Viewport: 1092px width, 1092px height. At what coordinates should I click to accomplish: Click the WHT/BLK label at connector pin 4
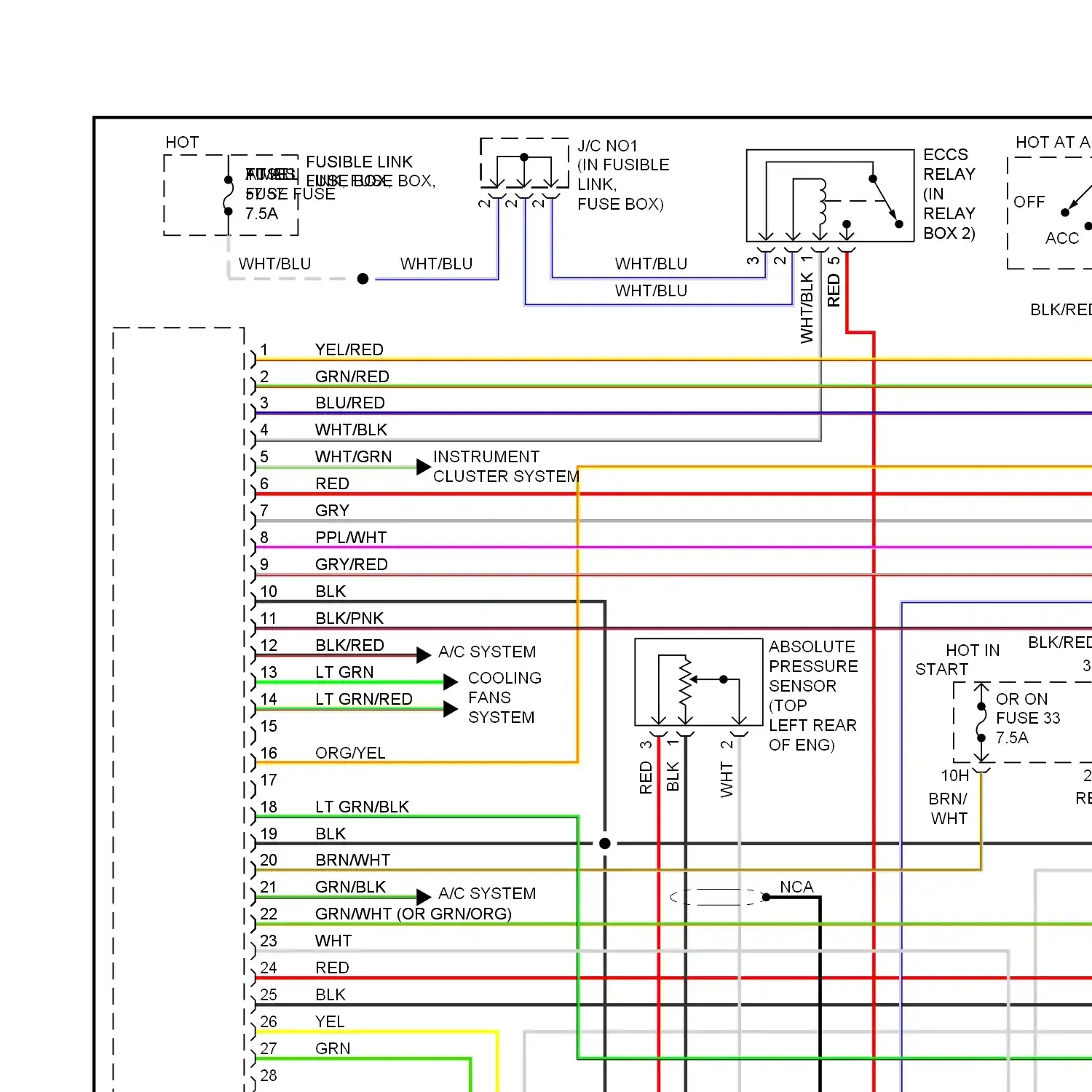(351, 430)
